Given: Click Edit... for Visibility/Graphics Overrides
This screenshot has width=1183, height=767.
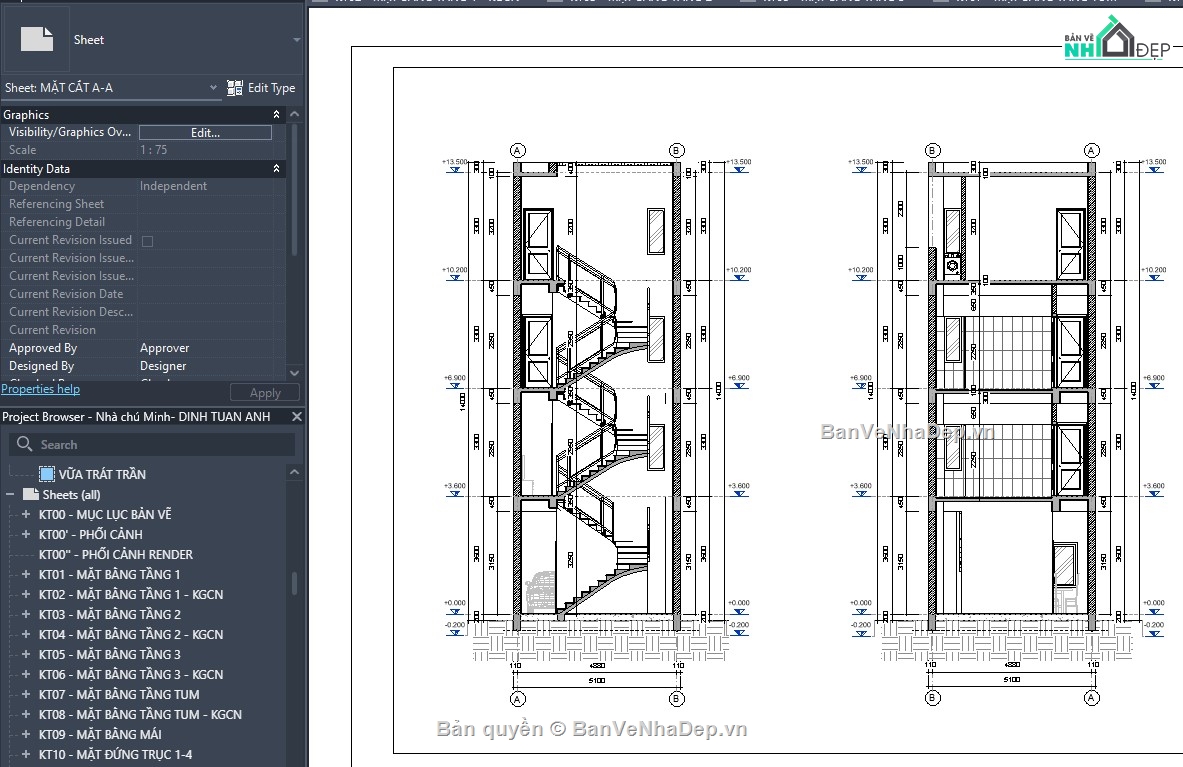Looking at the screenshot, I should [205, 133].
